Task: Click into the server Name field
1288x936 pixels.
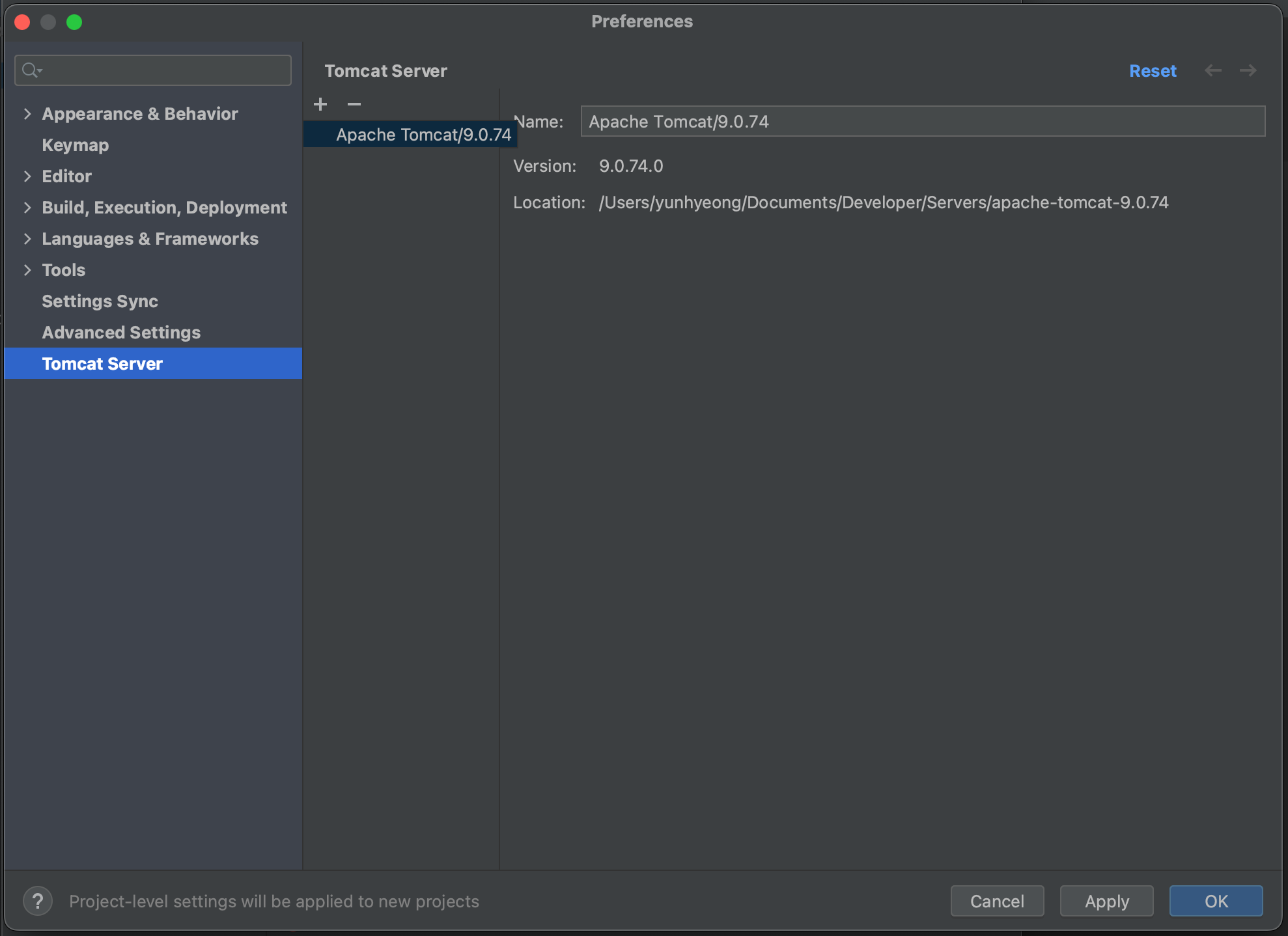Action: point(922,122)
